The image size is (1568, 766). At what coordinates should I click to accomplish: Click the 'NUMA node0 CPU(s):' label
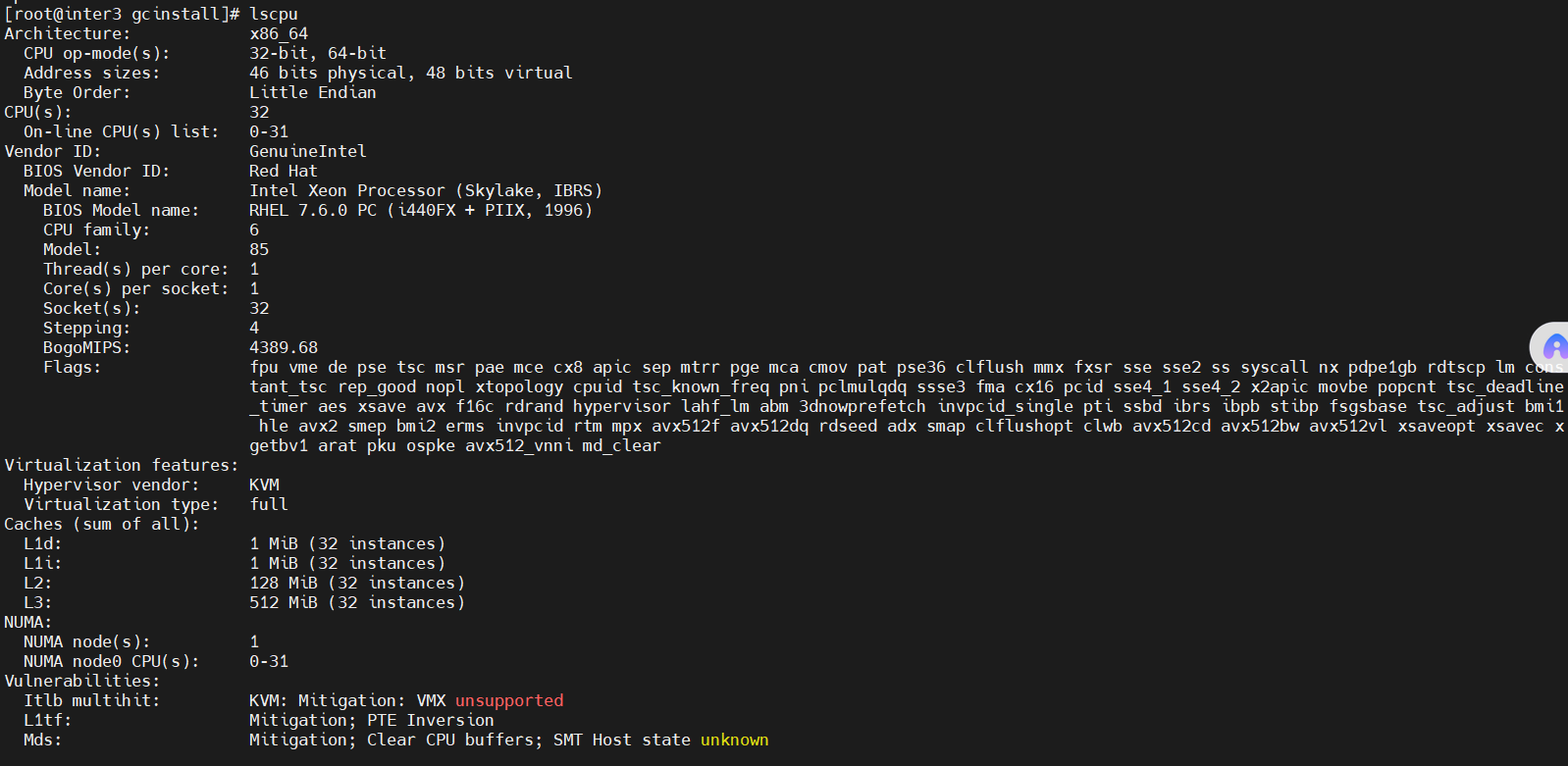[112, 661]
